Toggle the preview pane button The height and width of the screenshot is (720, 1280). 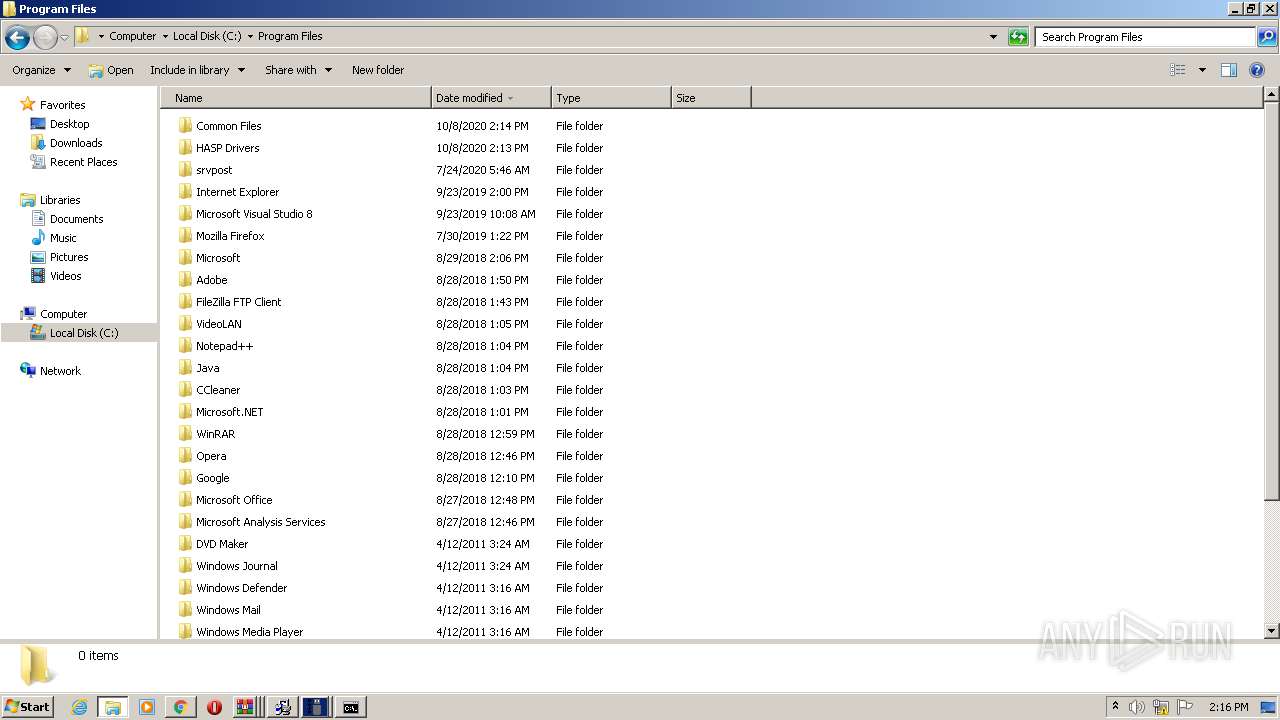pyautogui.click(x=1229, y=70)
